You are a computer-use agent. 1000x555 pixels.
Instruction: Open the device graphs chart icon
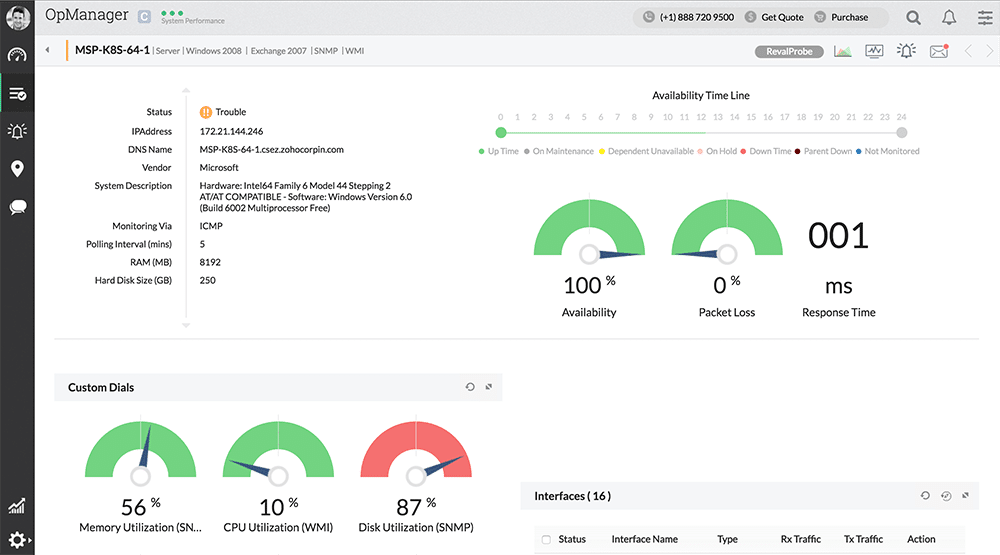pos(842,51)
